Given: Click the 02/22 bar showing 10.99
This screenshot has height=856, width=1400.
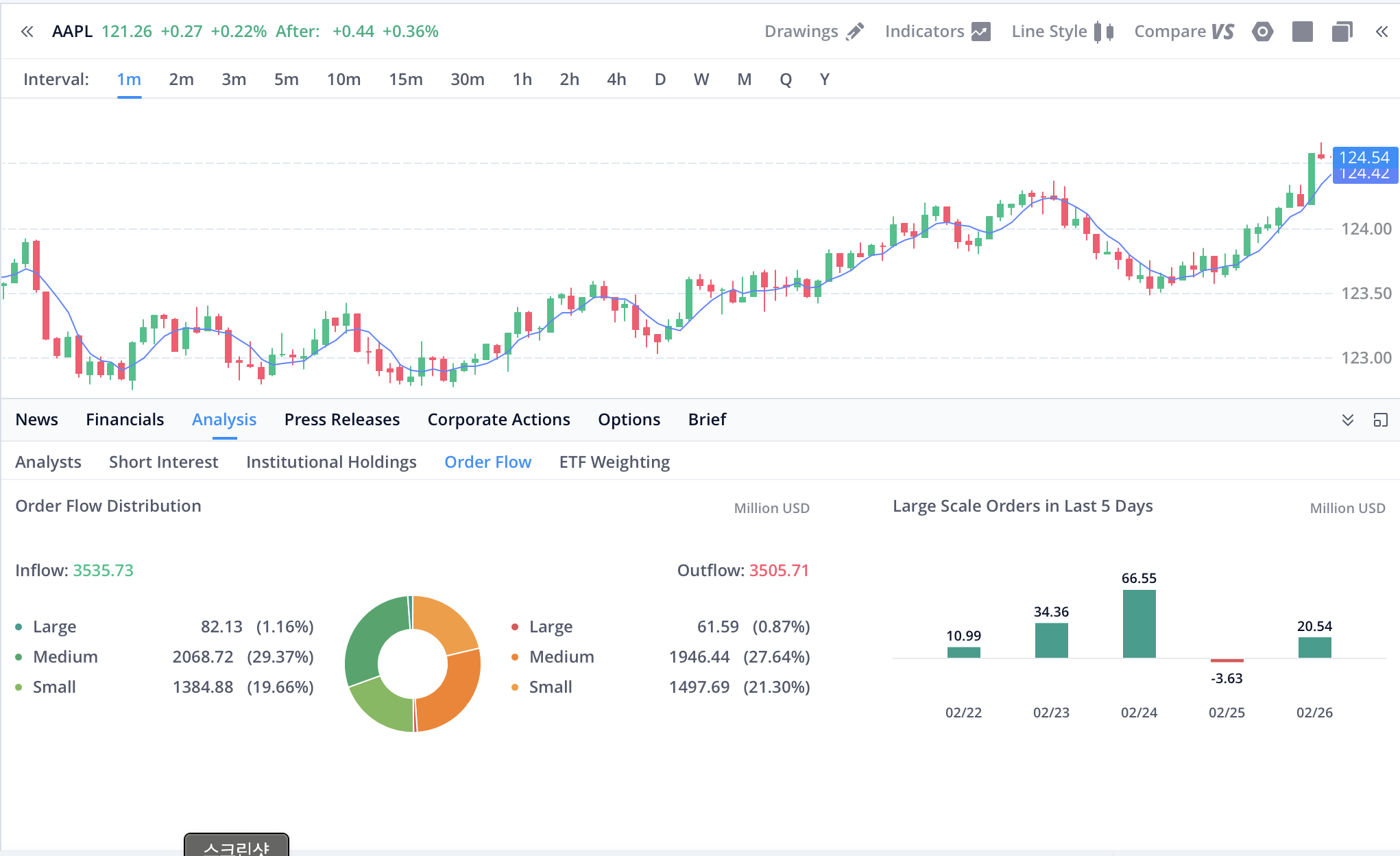Looking at the screenshot, I should pyautogui.click(x=963, y=652).
